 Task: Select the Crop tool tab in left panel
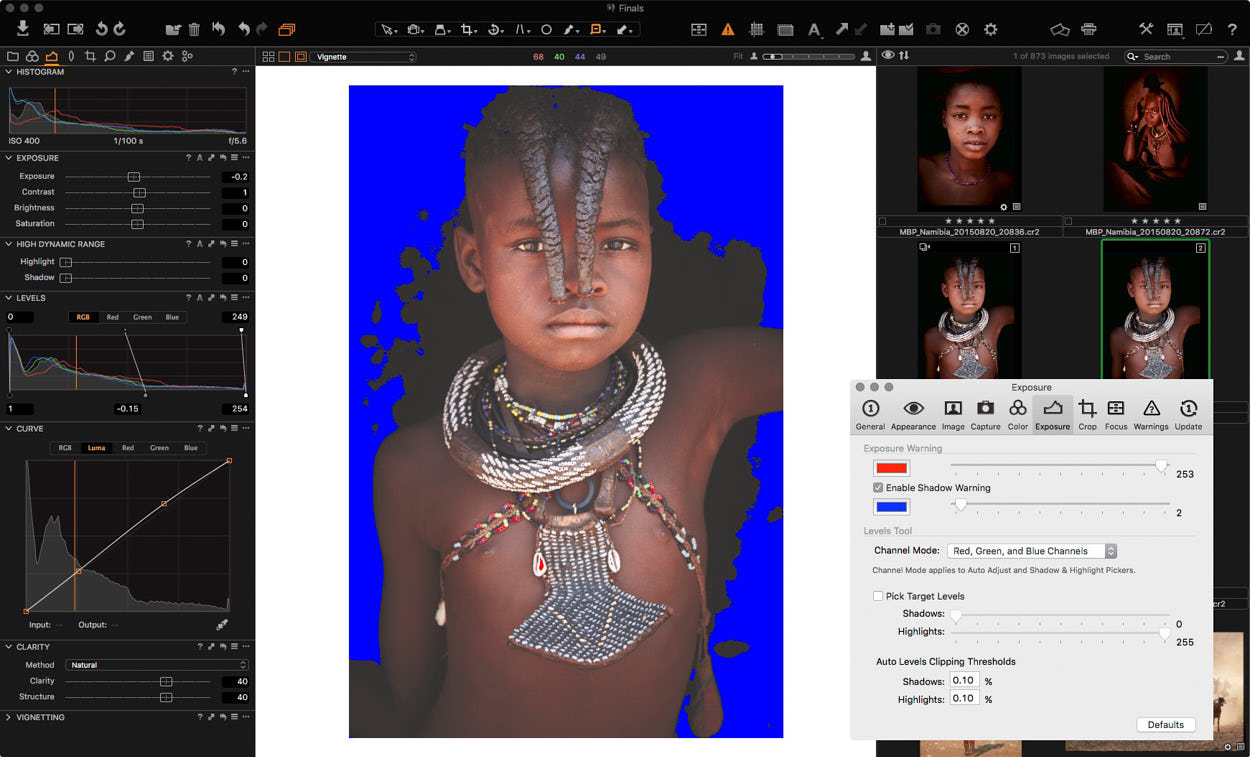point(89,56)
